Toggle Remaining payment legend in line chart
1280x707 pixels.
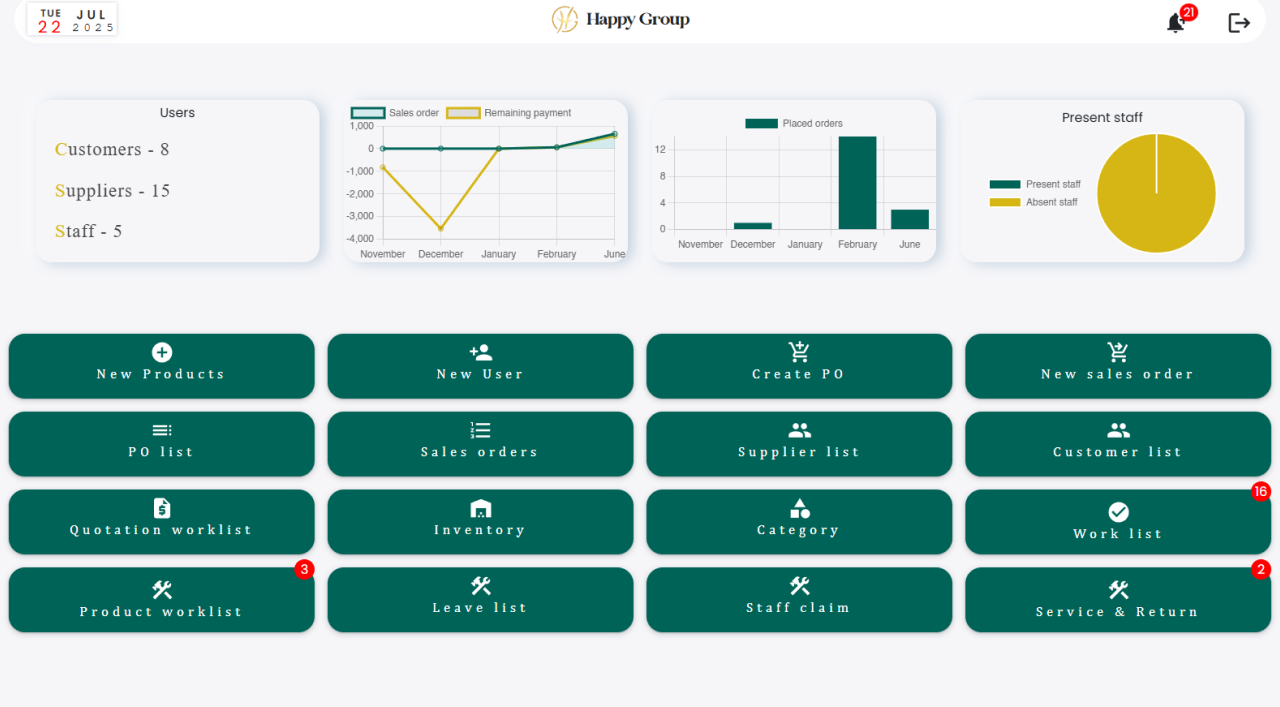click(509, 113)
